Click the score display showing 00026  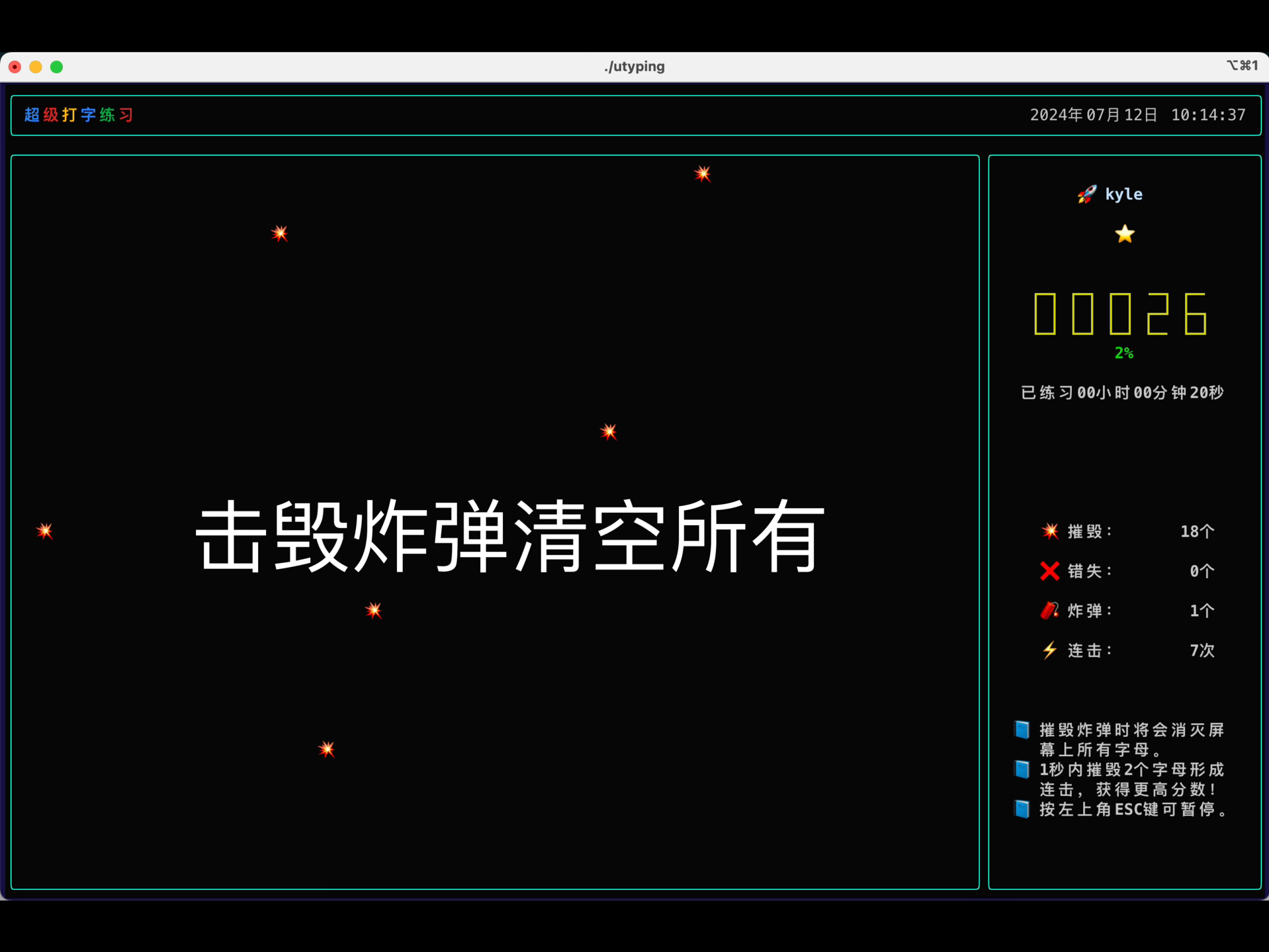pos(1119,314)
